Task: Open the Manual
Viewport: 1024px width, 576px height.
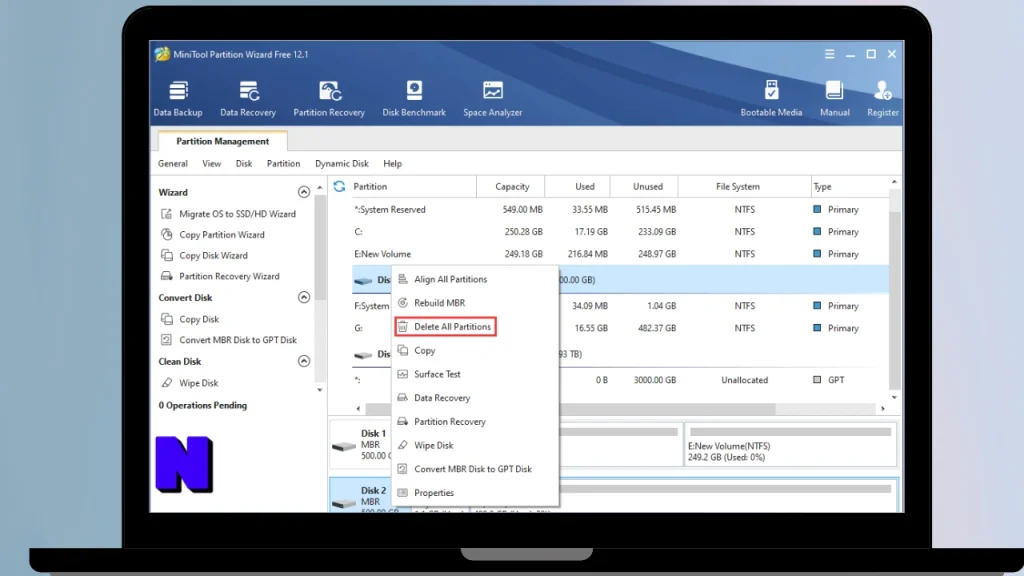Action: point(835,99)
